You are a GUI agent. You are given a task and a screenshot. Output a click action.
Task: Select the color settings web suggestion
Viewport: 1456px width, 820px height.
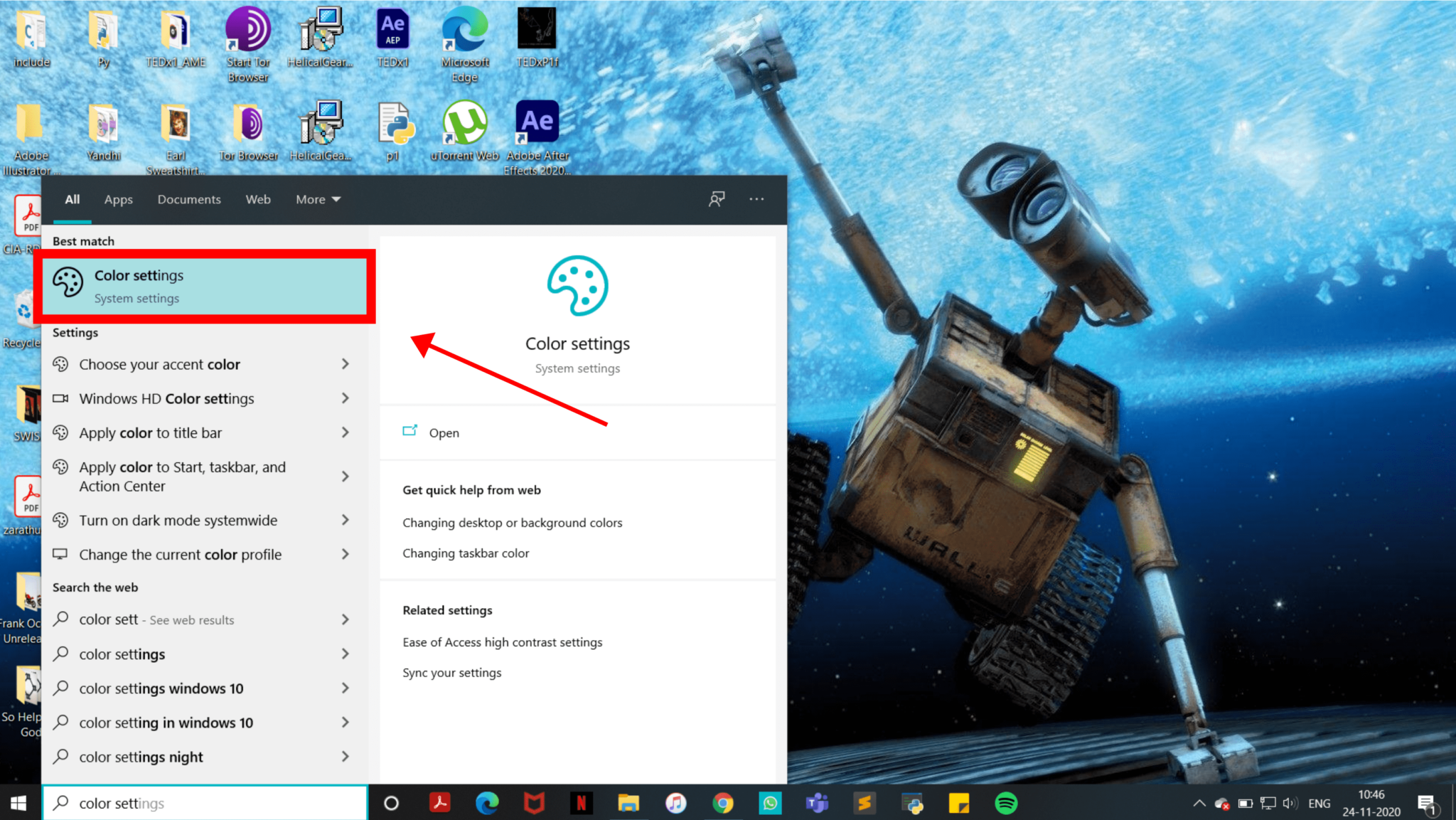pyautogui.click(x=205, y=654)
